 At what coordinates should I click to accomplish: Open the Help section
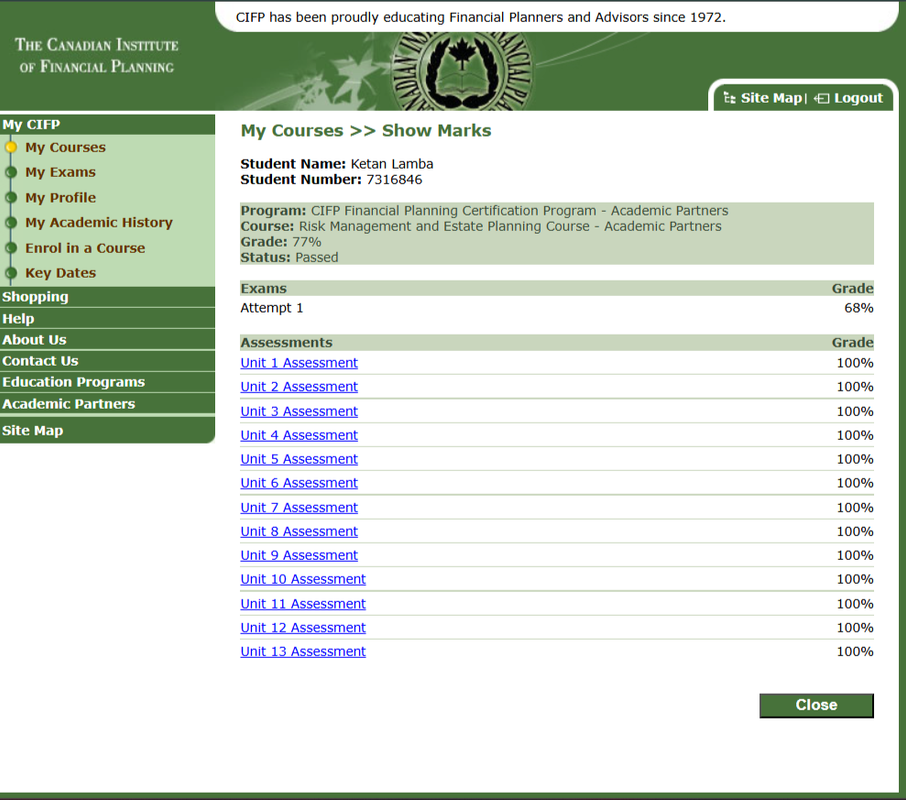click(107, 318)
